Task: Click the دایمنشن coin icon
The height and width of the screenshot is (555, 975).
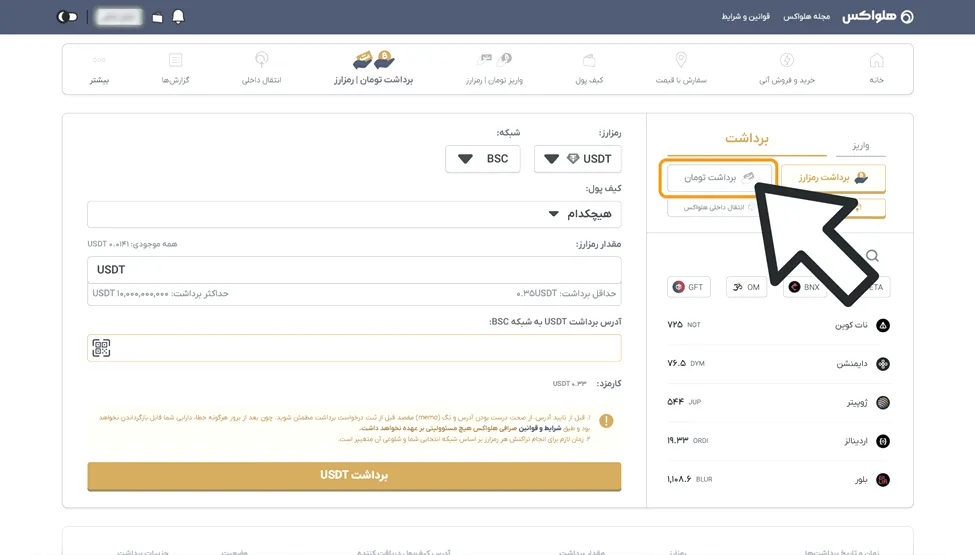Action: tap(883, 364)
